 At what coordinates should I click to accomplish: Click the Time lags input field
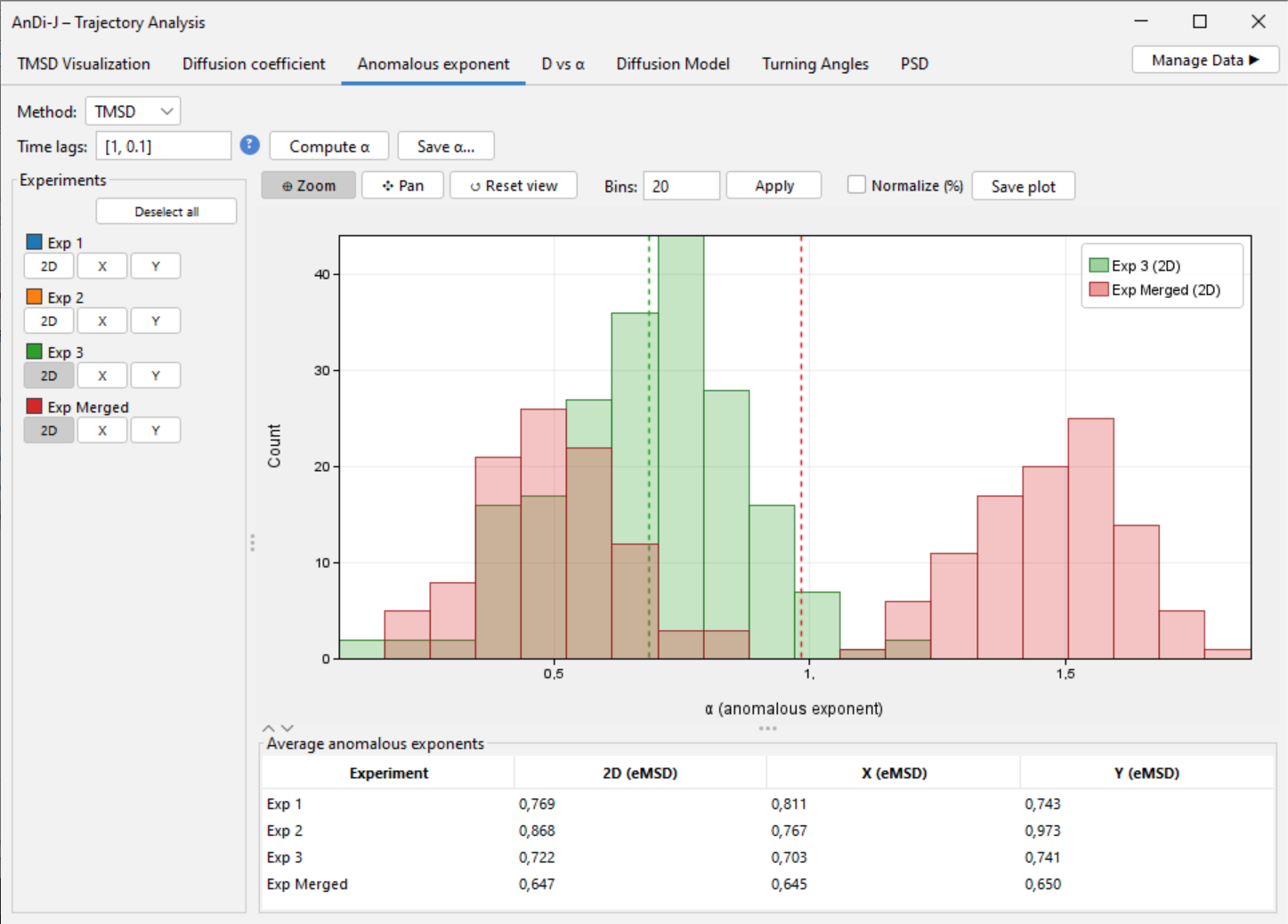click(x=163, y=146)
